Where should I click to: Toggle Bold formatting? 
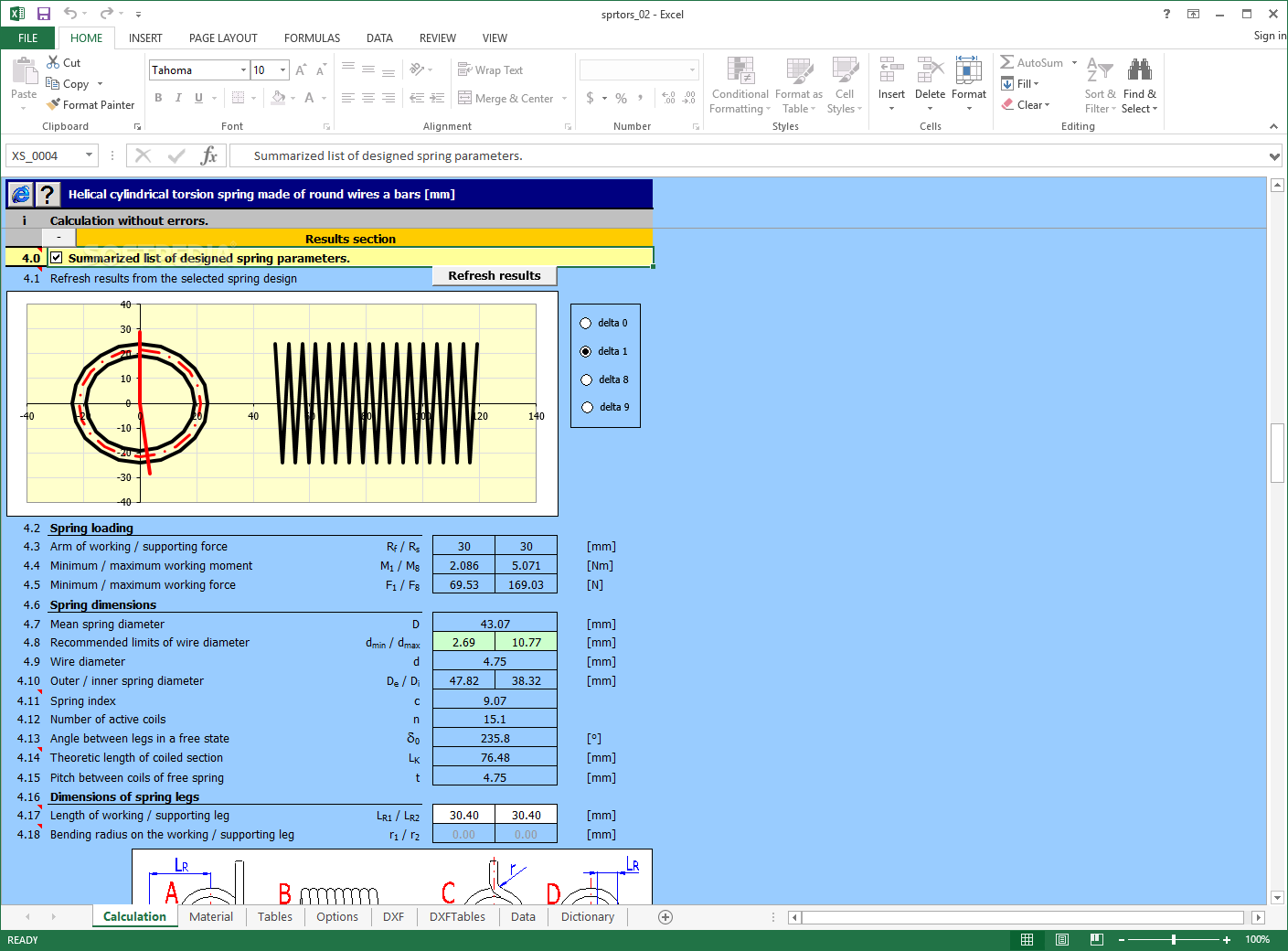(158, 98)
